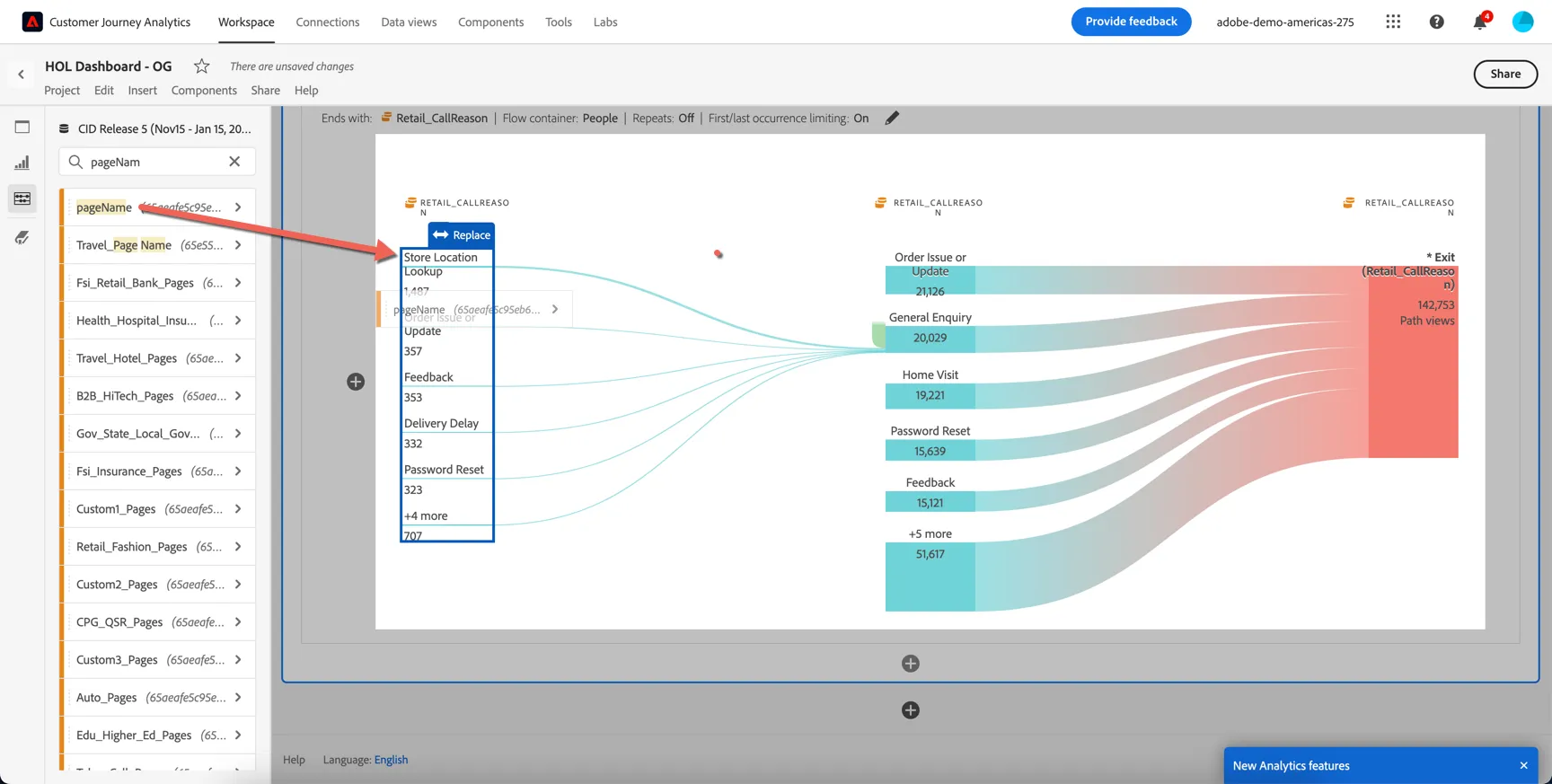The width and height of the screenshot is (1552, 784).
Task: Open the Workspace tab
Action: (x=246, y=22)
